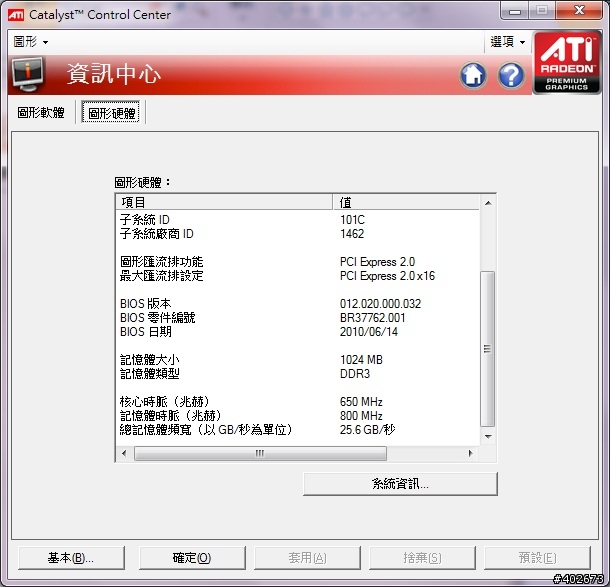Click the 系統資訊... button

(400, 484)
